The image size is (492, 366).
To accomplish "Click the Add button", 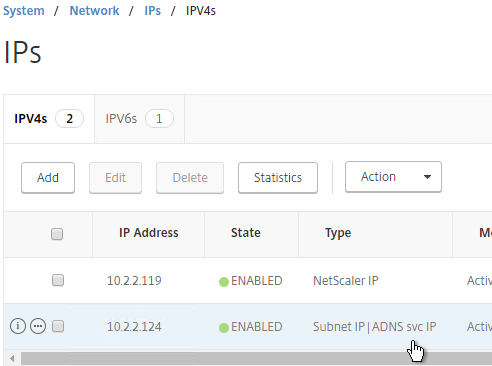I will click(x=48, y=178).
